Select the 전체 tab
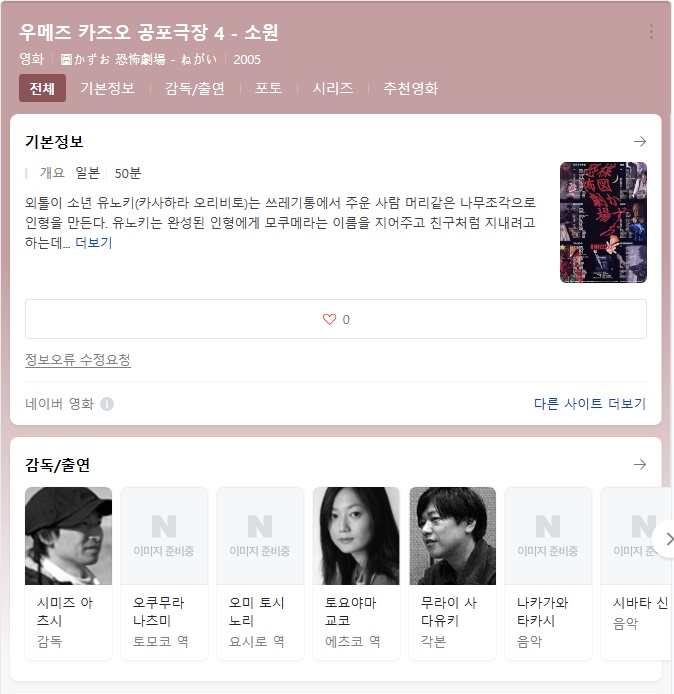 [42, 88]
